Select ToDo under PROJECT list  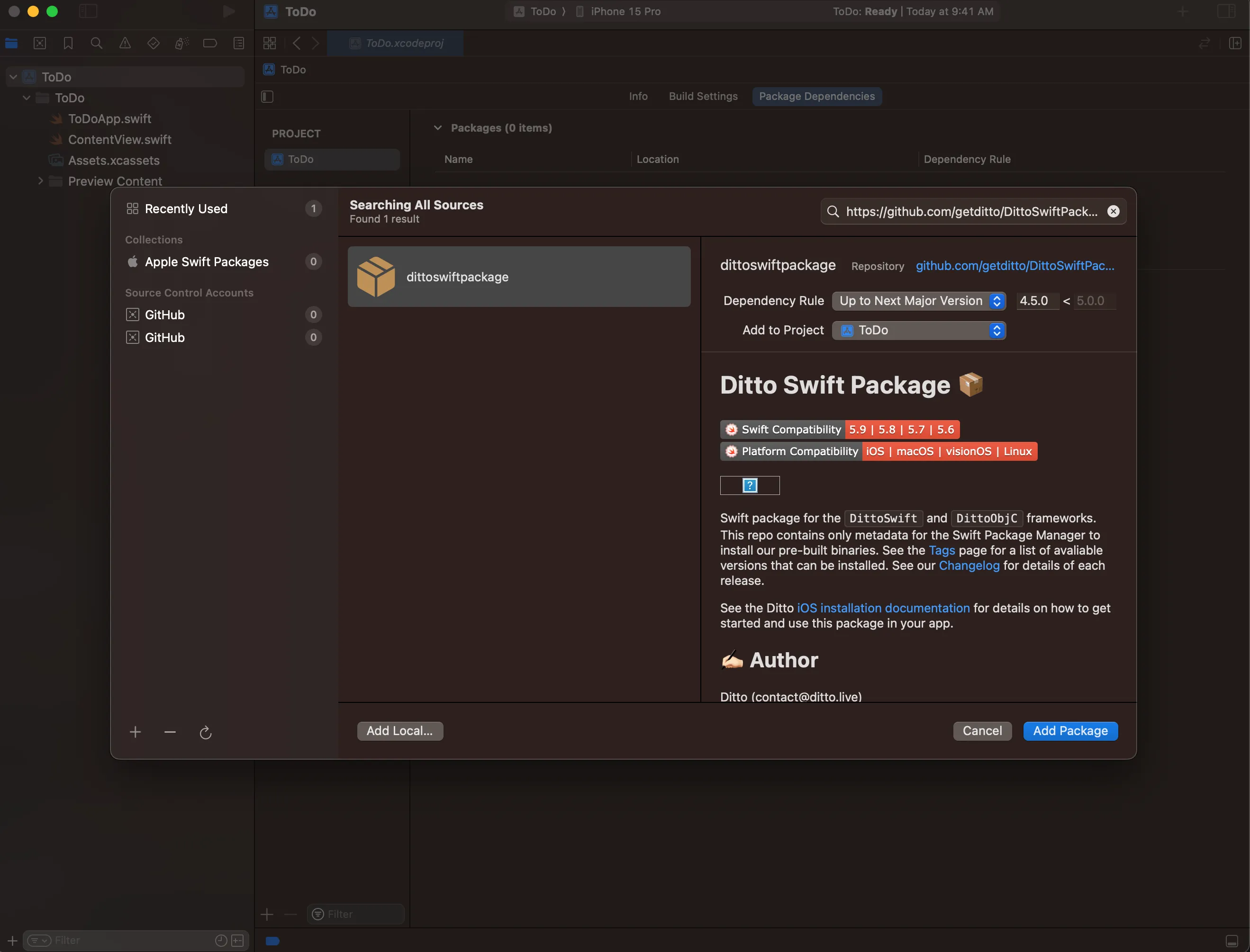point(332,159)
